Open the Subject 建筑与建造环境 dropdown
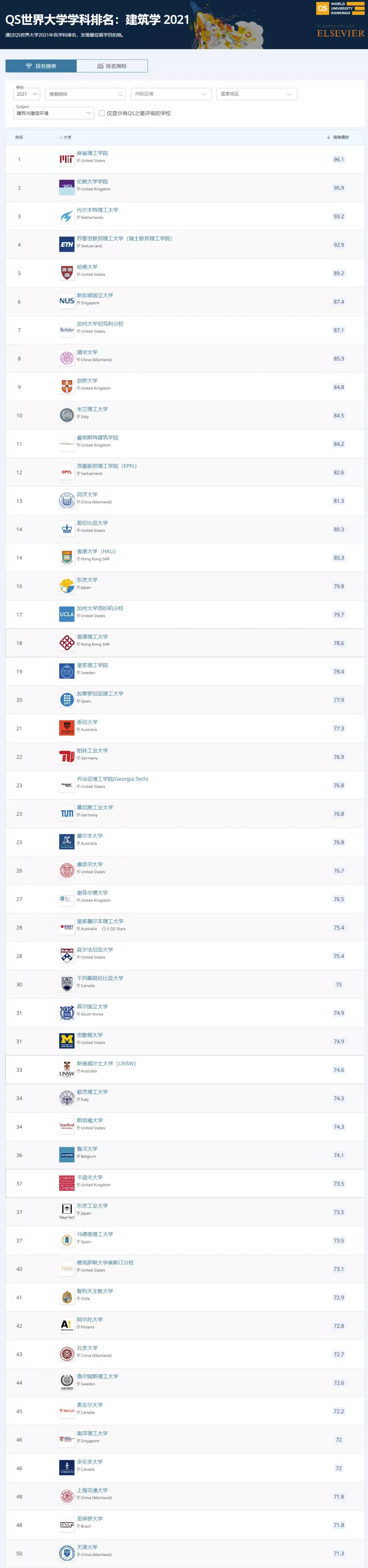The height and width of the screenshot is (1568, 368). (x=53, y=113)
